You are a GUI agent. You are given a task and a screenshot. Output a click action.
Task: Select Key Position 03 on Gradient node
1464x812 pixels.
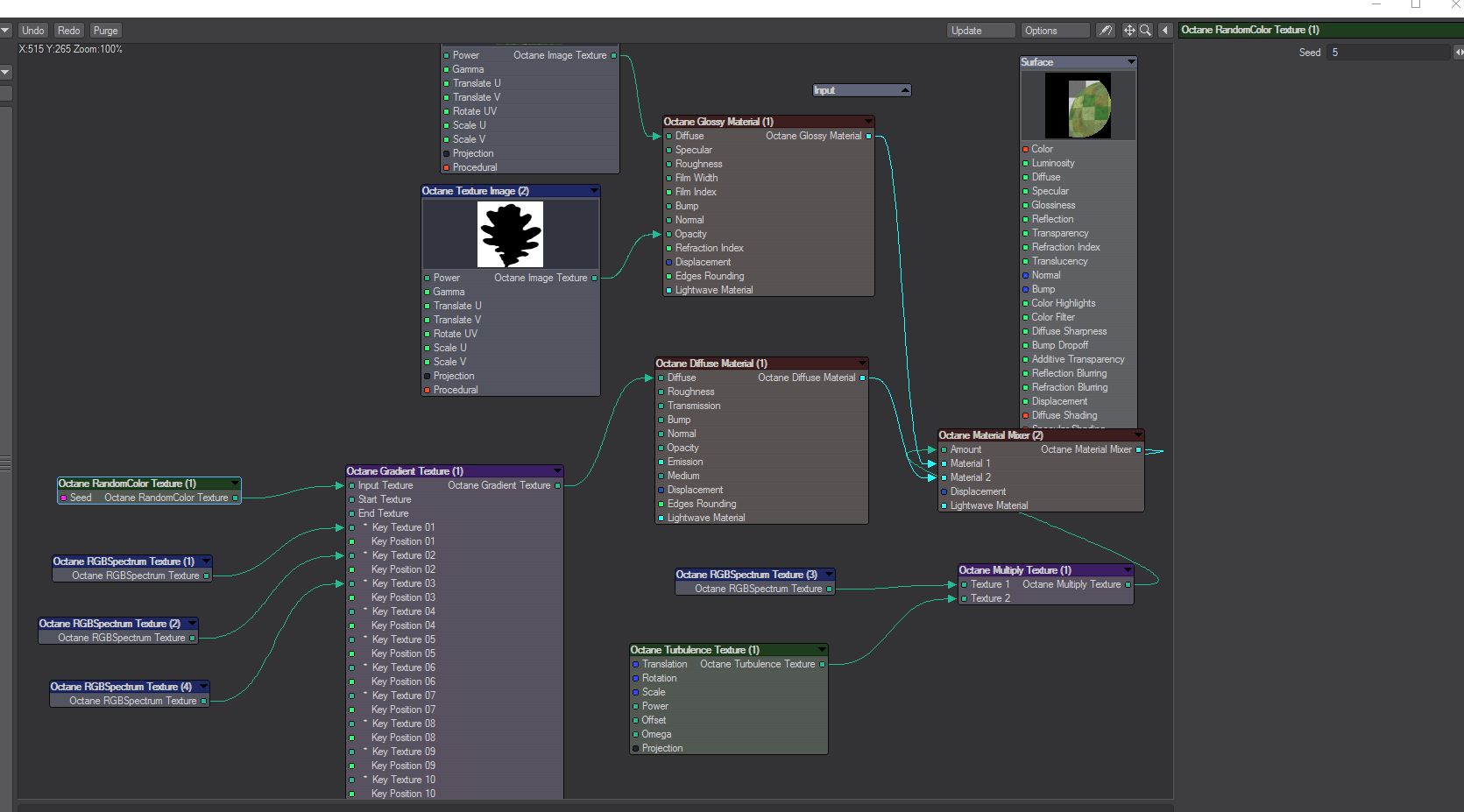(x=402, y=597)
